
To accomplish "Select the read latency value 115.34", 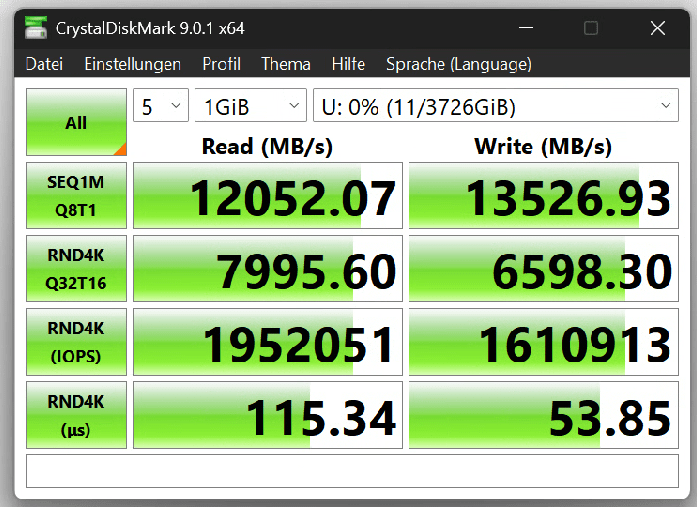I will point(268,415).
